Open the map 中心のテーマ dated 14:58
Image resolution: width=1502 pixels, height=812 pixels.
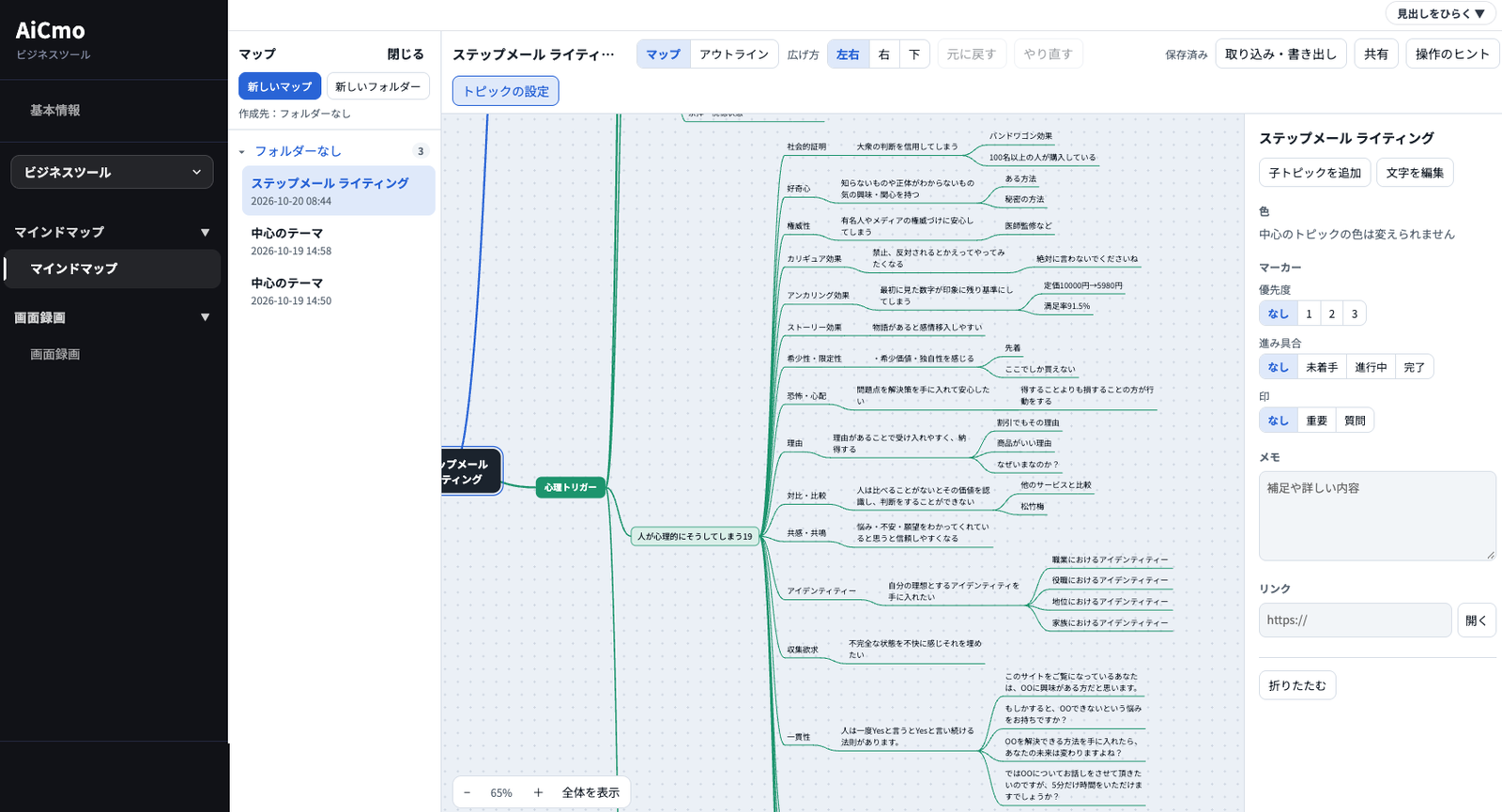coord(338,241)
